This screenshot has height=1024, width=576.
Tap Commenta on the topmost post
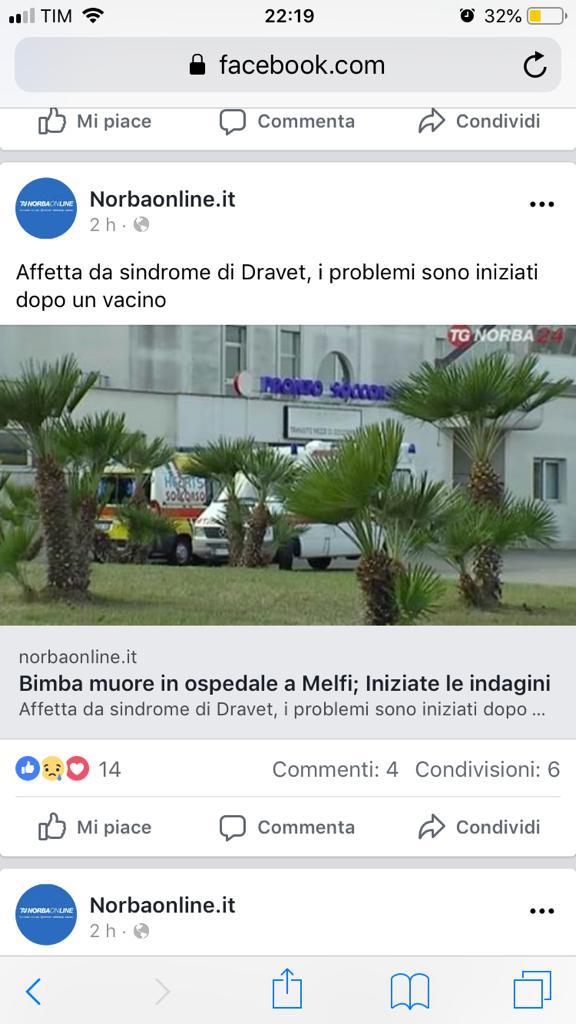(x=287, y=121)
